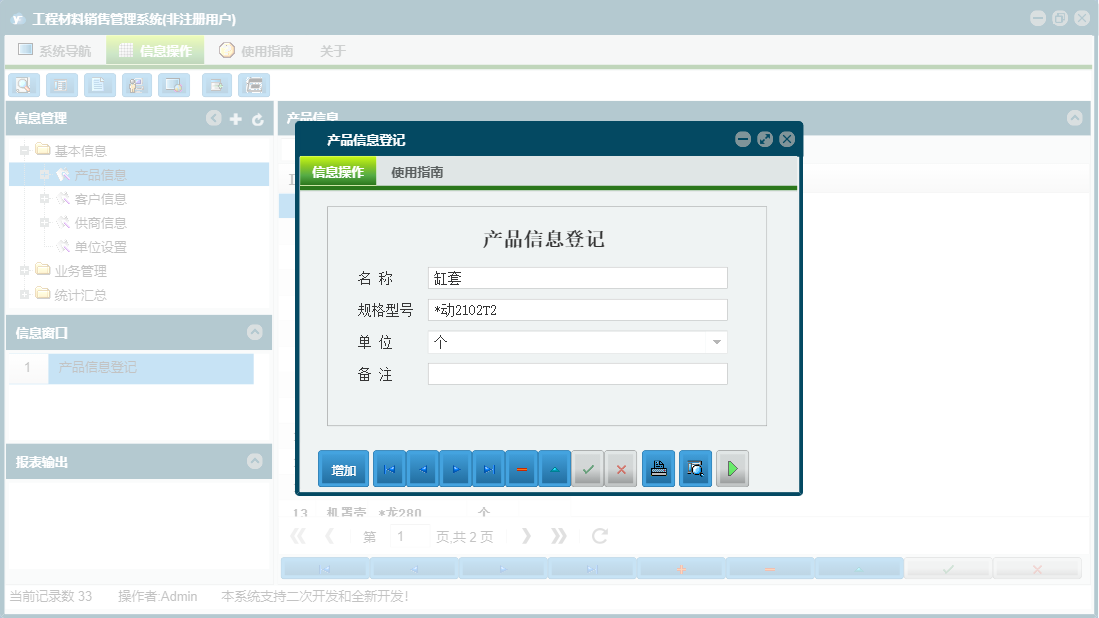The image size is (1099, 618).
Task: Open the print preview icon in the dialog
Action: pyautogui.click(x=694, y=468)
